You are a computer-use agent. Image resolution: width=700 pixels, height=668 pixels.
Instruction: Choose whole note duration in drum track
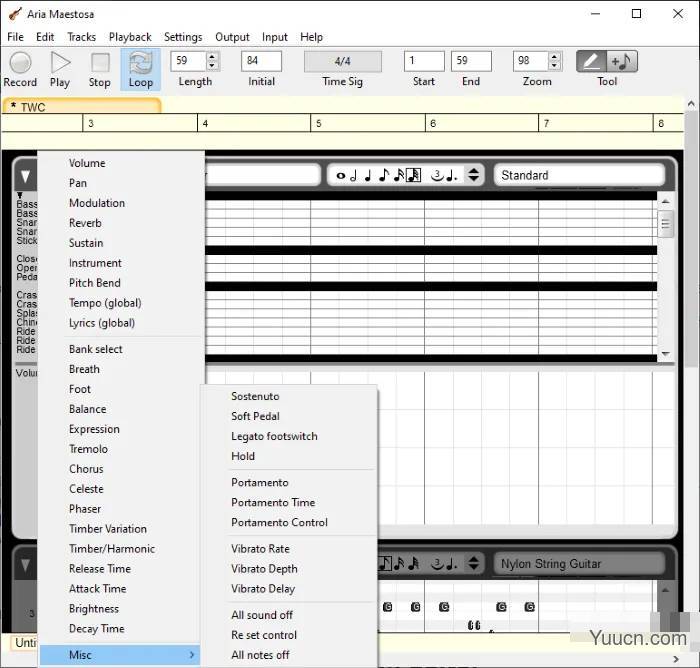click(341, 175)
